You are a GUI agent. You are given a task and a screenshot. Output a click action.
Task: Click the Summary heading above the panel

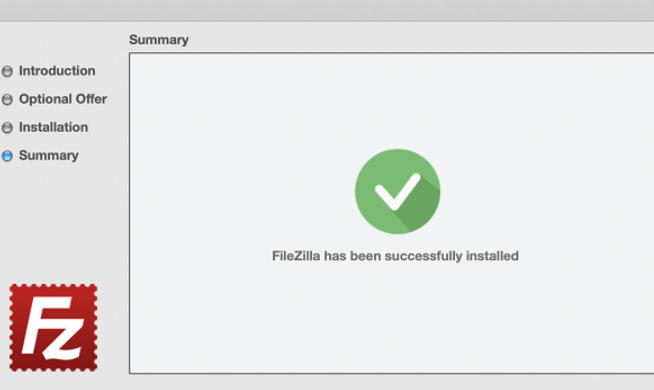click(x=159, y=40)
